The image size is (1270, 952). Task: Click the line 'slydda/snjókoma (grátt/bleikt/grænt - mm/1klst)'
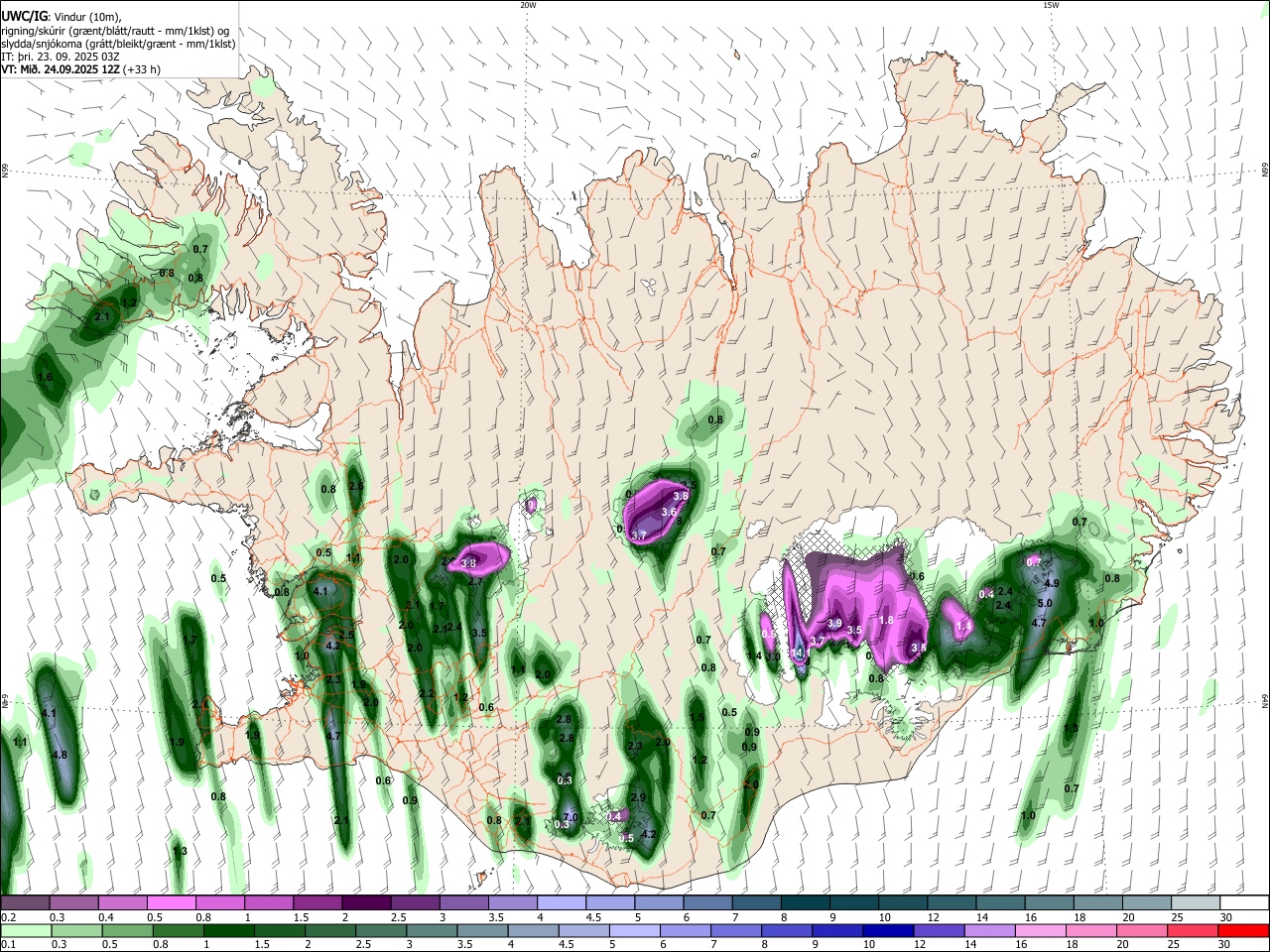[117, 44]
